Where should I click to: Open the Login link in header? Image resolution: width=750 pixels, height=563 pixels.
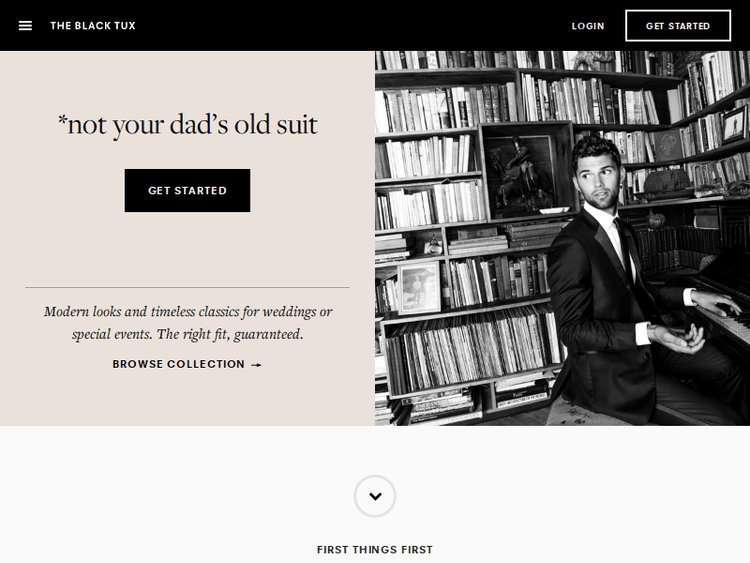[588, 26]
